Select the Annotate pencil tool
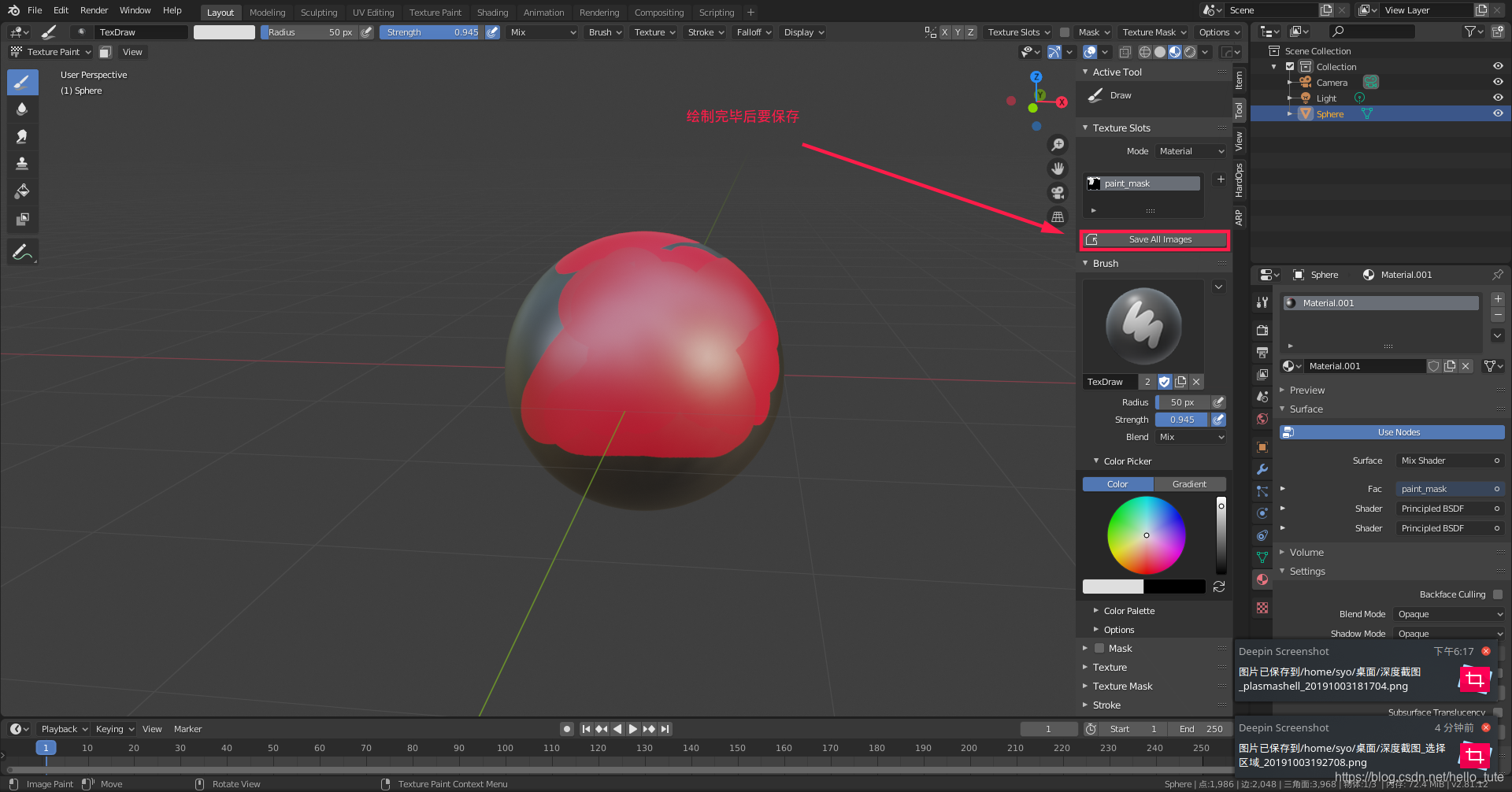The width and height of the screenshot is (1512, 792). (x=22, y=253)
